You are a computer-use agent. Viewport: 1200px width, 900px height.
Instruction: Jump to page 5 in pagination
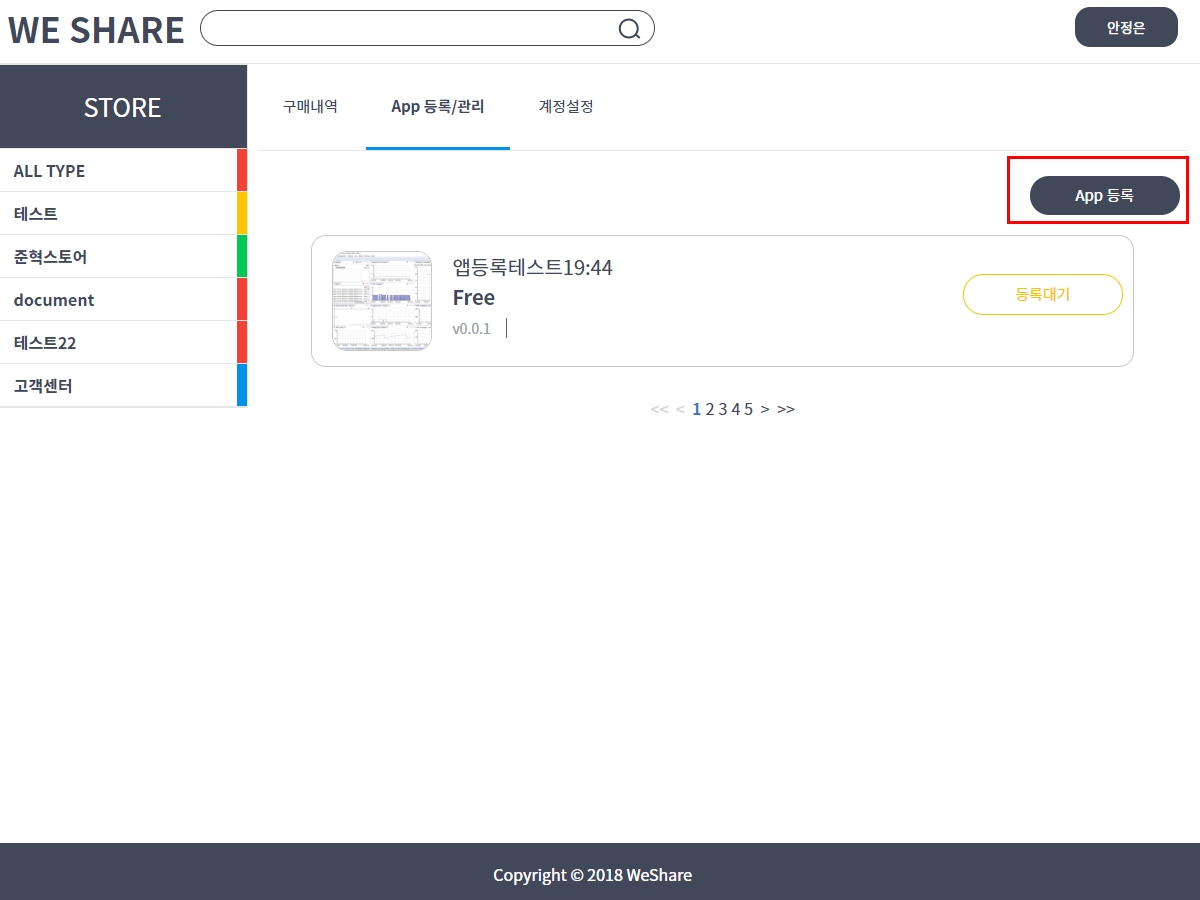point(748,409)
